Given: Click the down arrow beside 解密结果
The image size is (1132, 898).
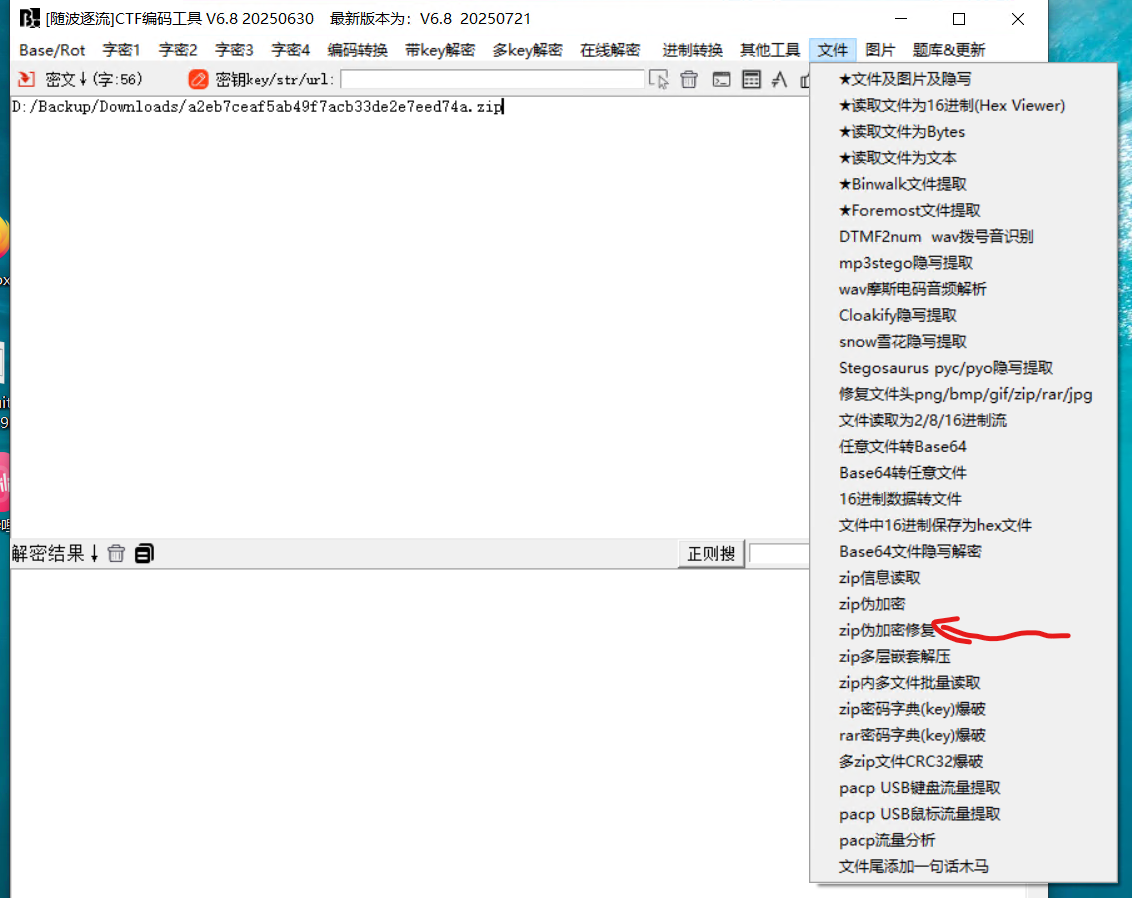Looking at the screenshot, I should [x=93, y=553].
